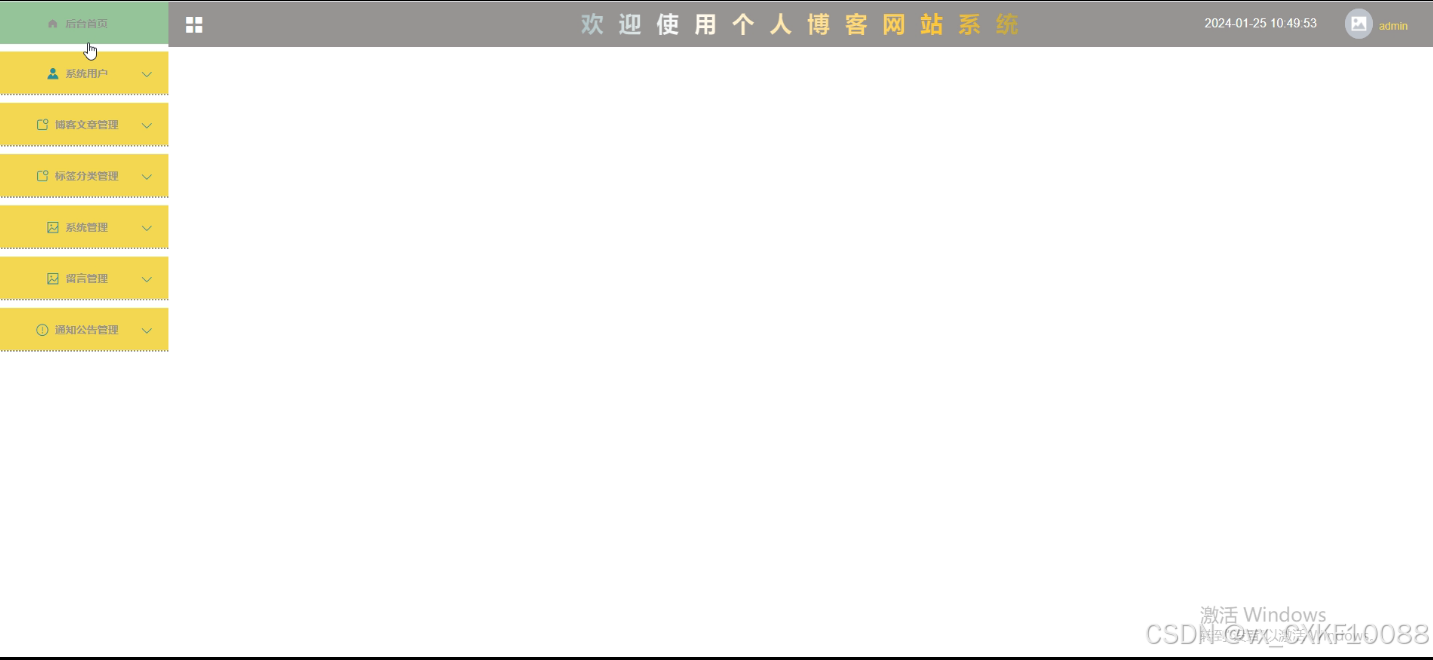Click the icon beside 博客文章管理

42,125
